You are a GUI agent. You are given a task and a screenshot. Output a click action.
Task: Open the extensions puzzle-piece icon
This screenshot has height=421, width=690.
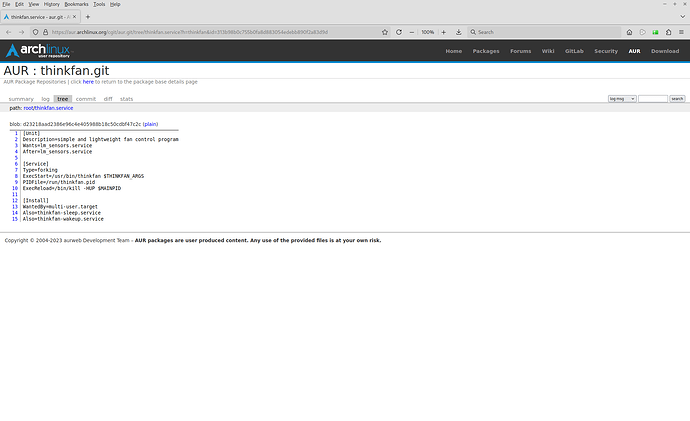[668, 32]
